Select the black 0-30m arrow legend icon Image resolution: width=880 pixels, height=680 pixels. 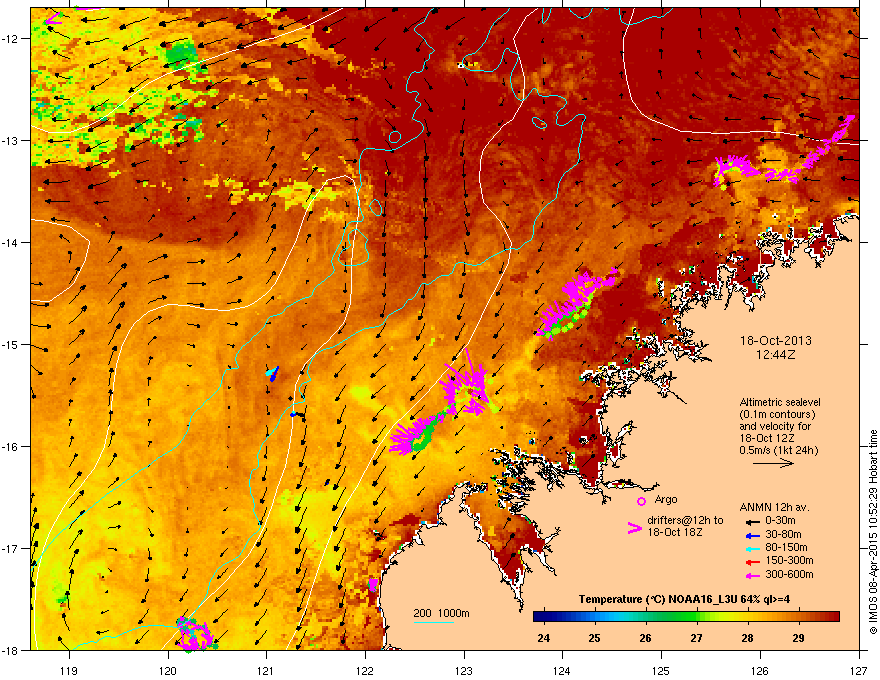pos(752,521)
